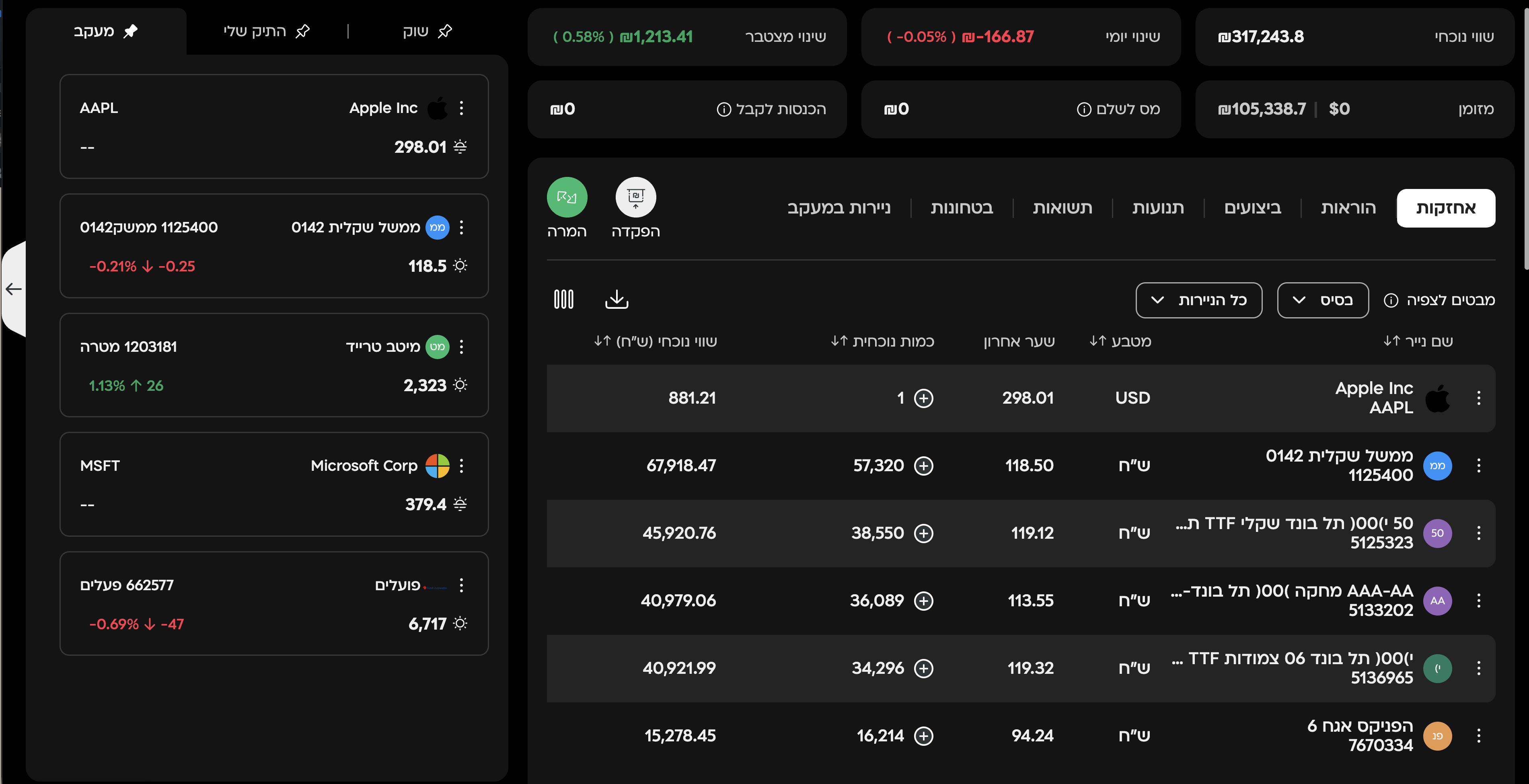Sort by שווי נוכחי column
This screenshot has width=1529, height=784.
tap(655, 341)
